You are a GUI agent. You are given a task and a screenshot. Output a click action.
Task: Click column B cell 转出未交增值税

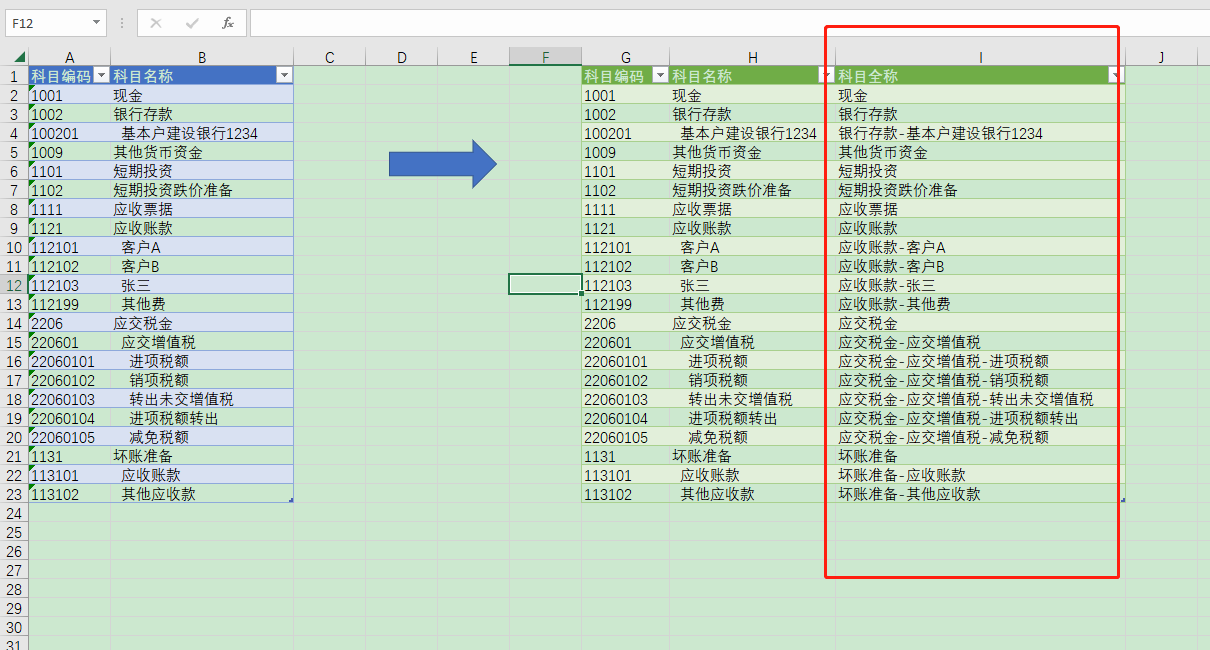(202, 399)
